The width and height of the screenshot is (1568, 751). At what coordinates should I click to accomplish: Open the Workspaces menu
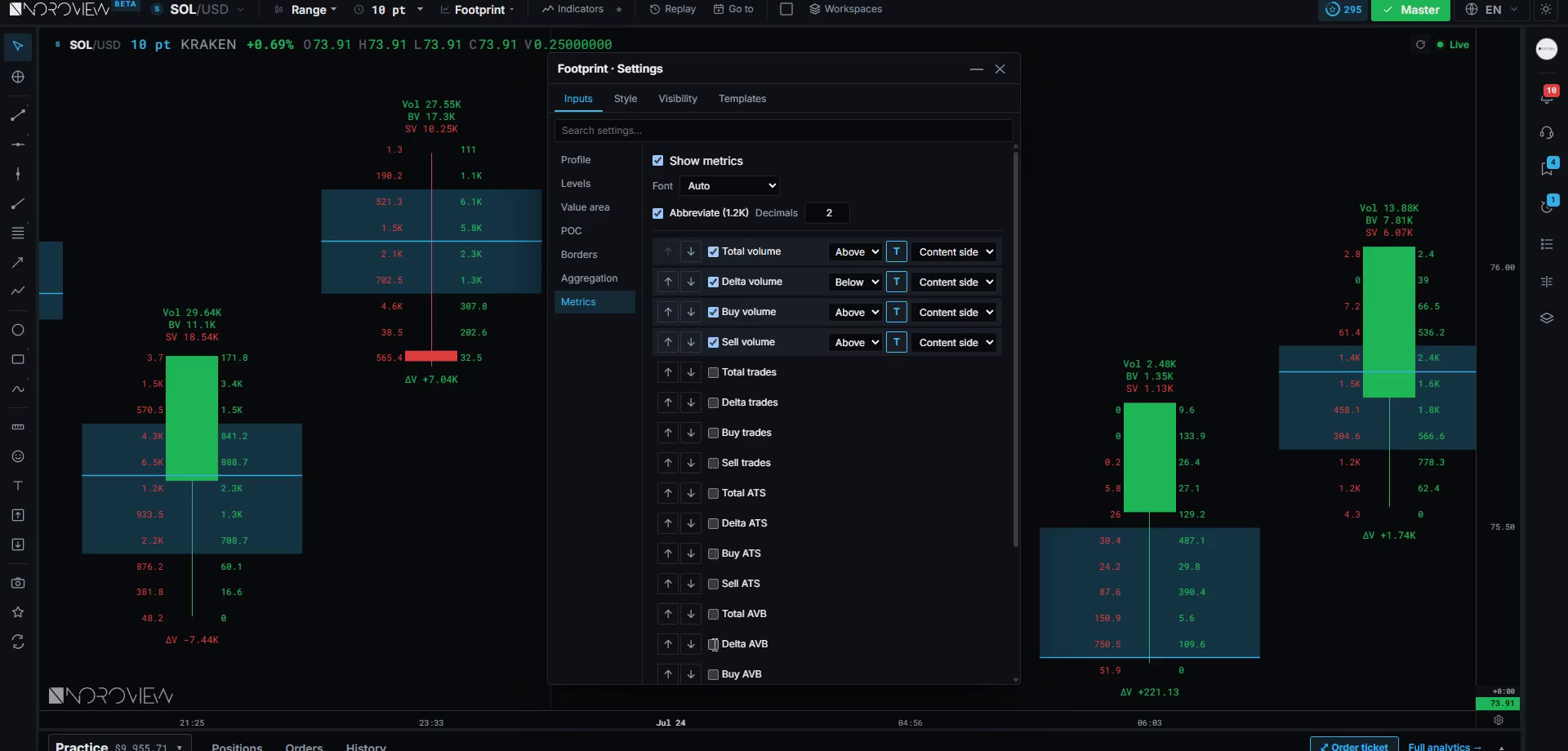[845, 10]
